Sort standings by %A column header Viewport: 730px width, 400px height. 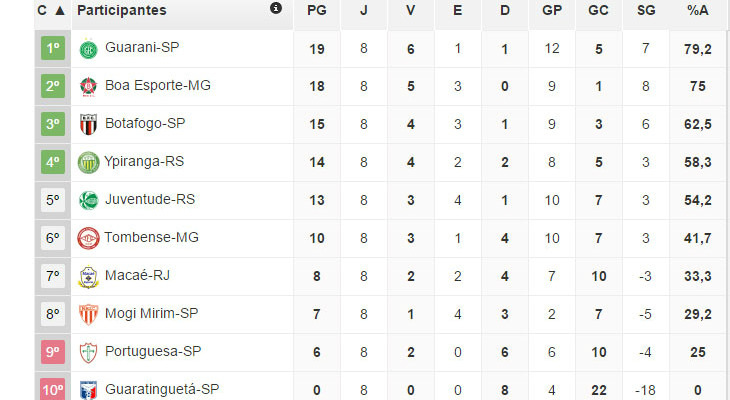[x=698, y=10]
